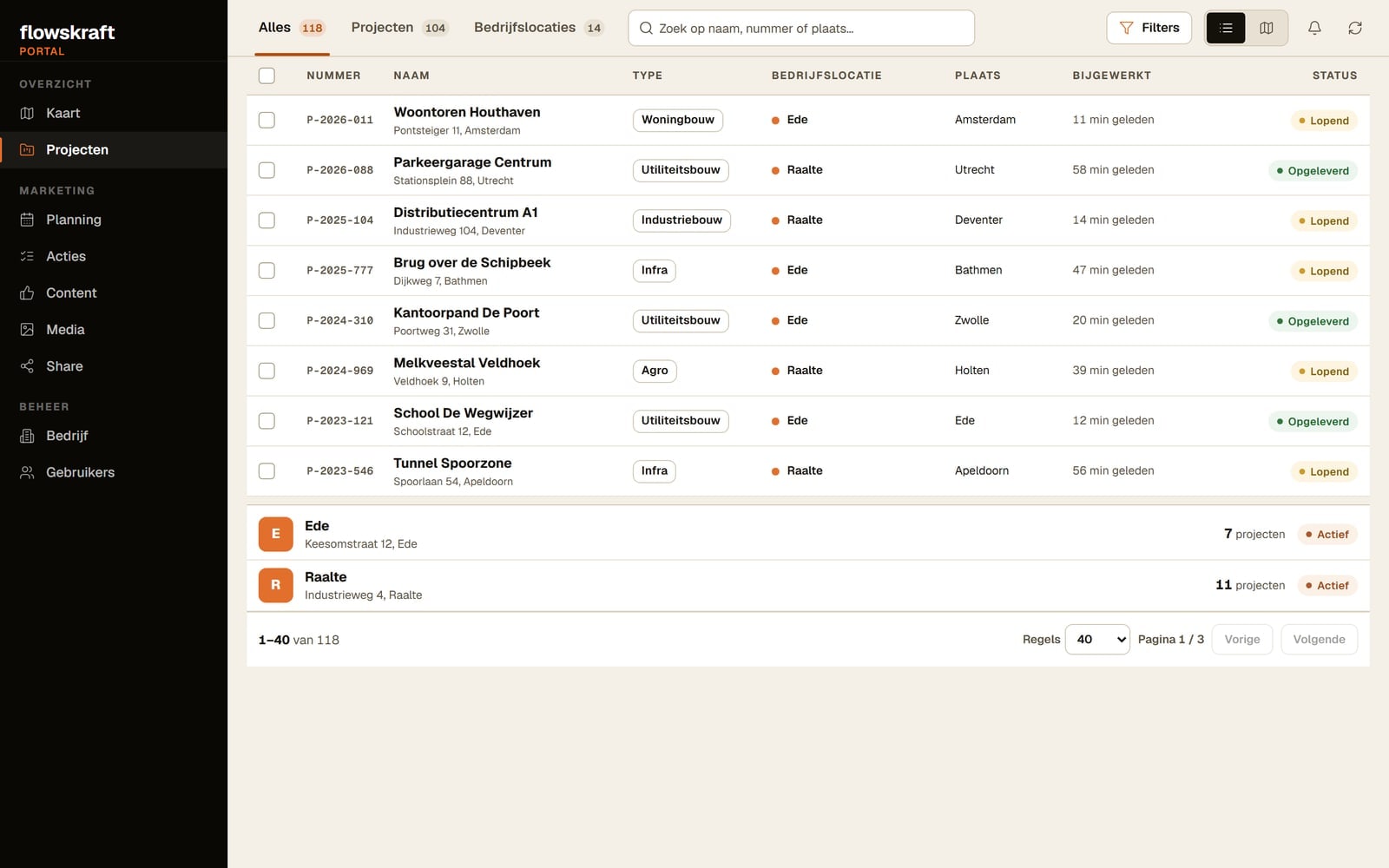Click the refresh icon
1389x868 pixels.
point(1354,28)
